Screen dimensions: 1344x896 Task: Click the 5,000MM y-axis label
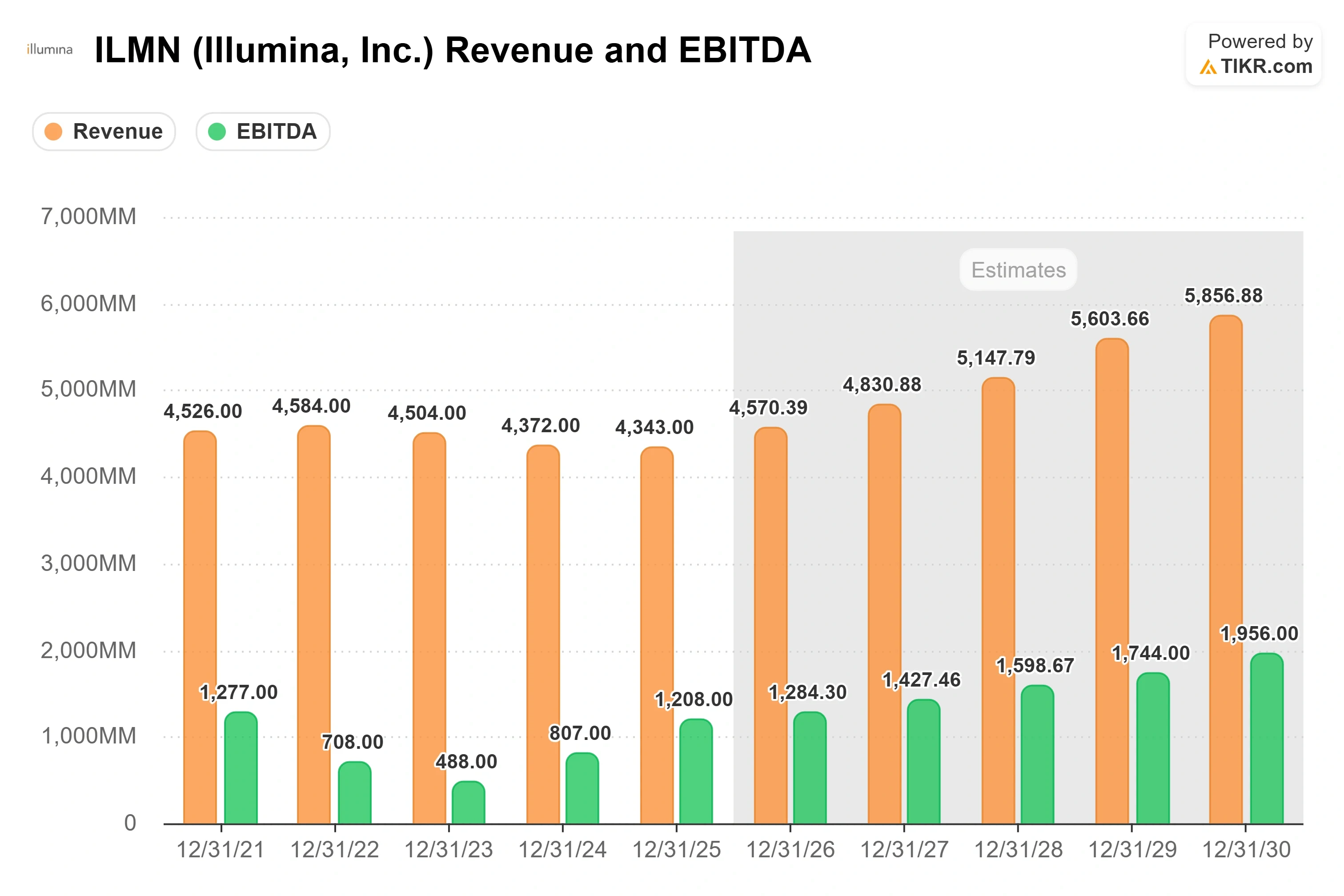click(88, 390)
